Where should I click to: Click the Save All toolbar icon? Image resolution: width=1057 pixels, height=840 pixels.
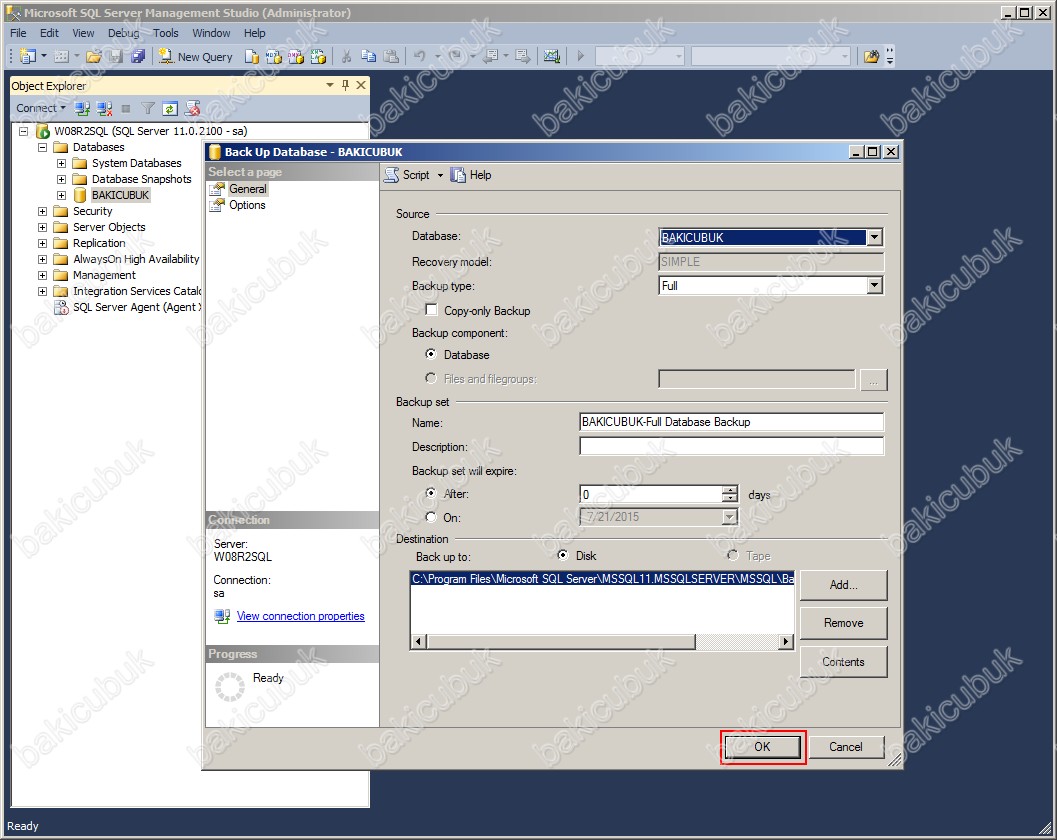(138, 57)
